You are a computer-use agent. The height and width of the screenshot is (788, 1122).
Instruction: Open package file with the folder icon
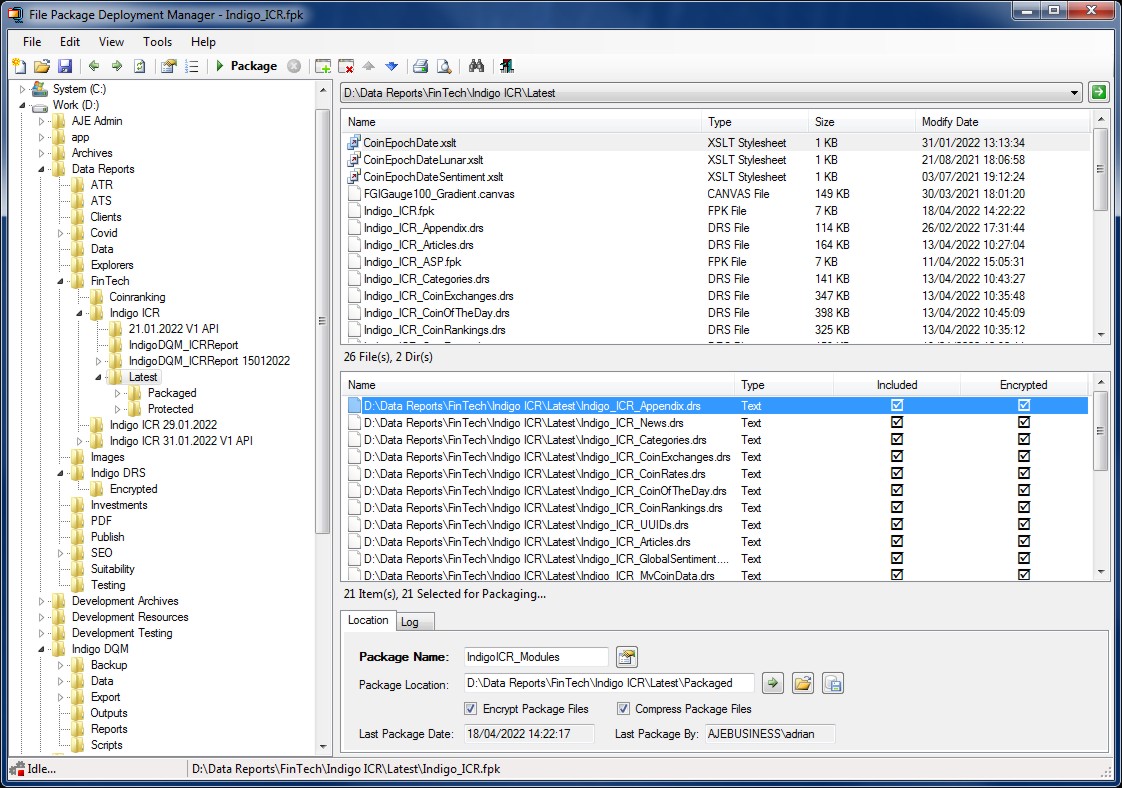[x=42, y=66]
